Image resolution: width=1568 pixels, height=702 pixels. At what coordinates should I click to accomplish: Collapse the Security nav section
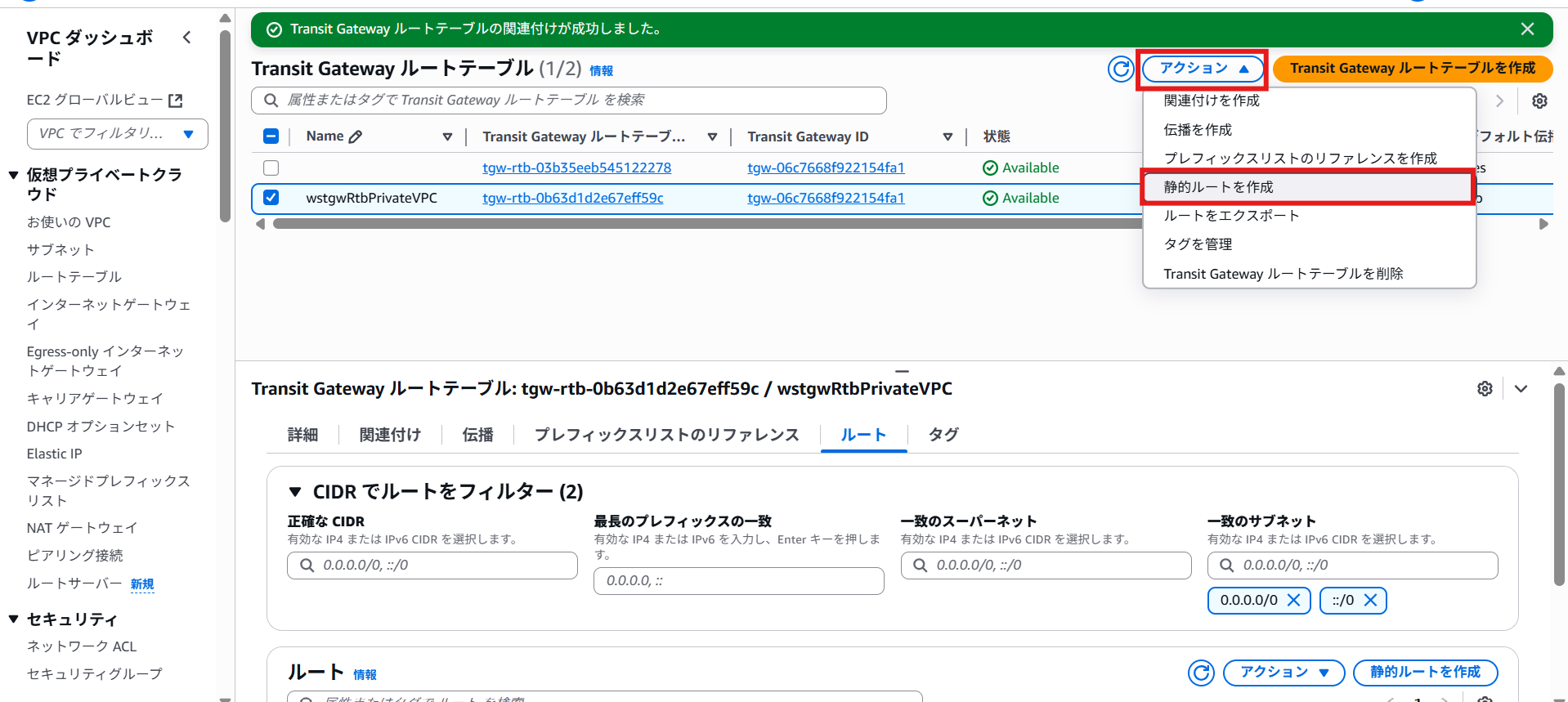tap(14, 619)
